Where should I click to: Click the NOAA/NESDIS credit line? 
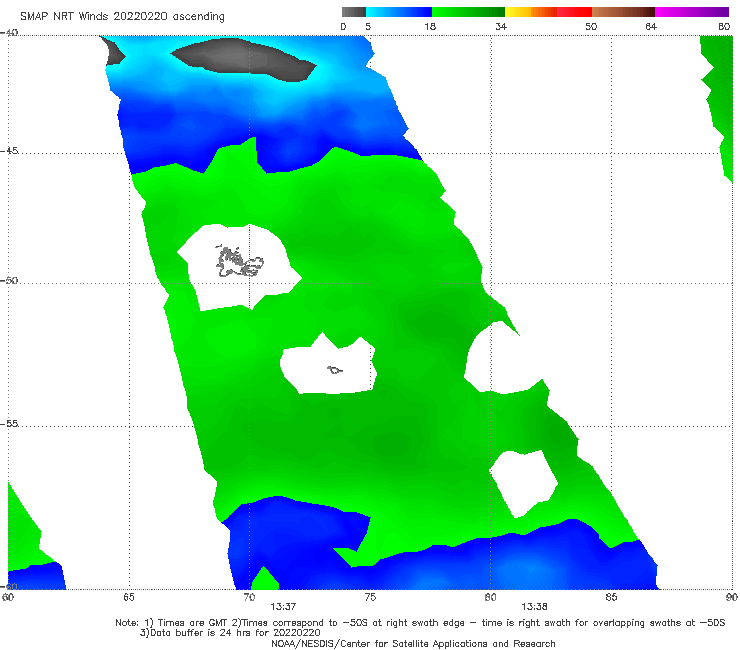tap(413, 644)
